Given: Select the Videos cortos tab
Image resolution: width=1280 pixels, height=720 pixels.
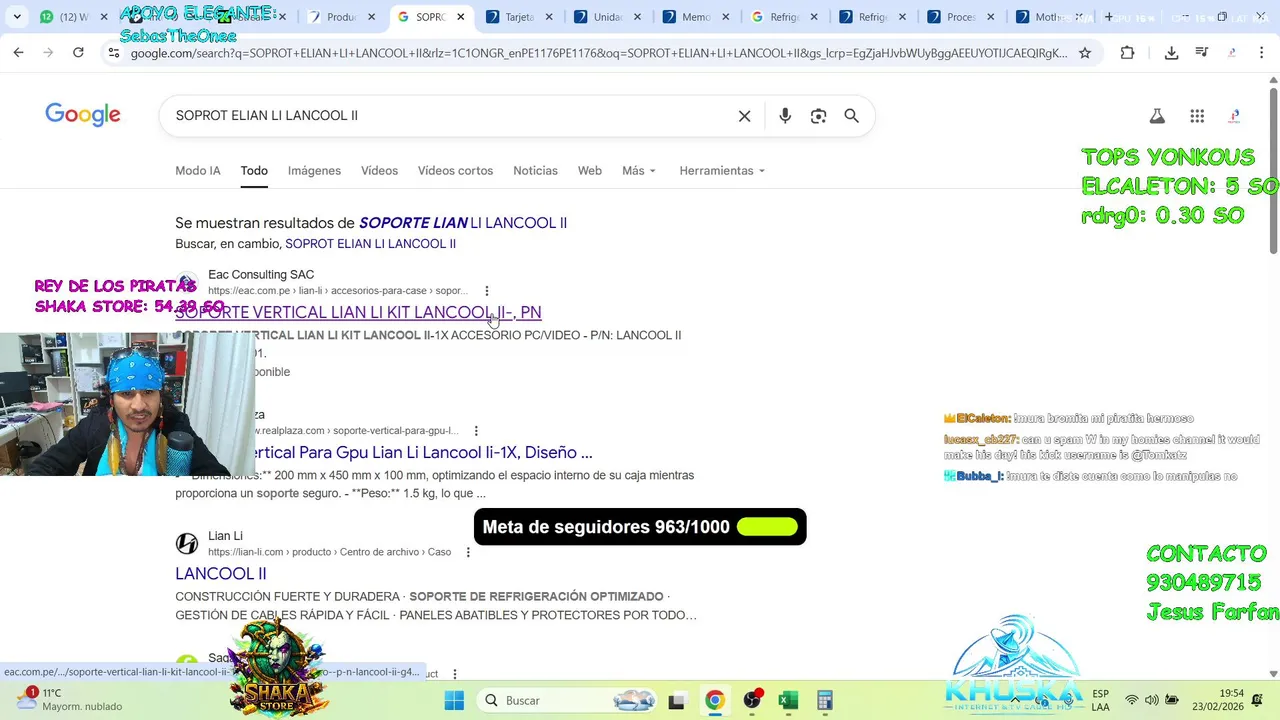Looking at the screenshot, I should [x=455, y=171].
